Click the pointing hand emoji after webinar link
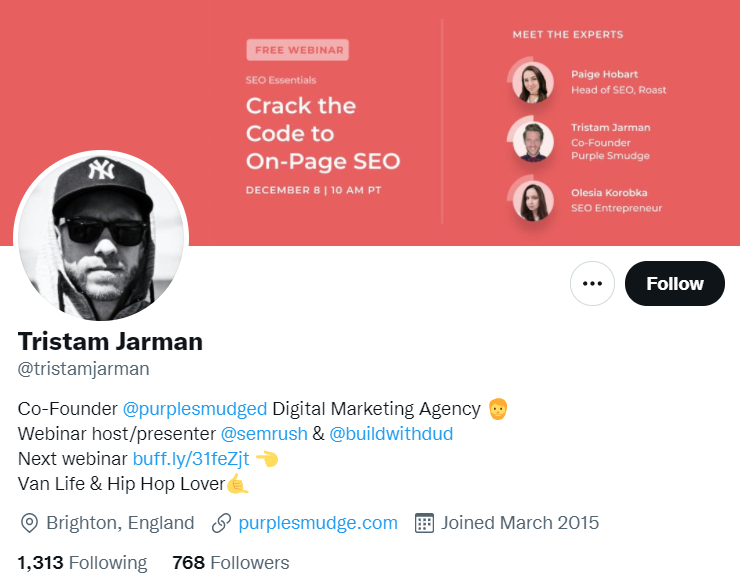 267,459
